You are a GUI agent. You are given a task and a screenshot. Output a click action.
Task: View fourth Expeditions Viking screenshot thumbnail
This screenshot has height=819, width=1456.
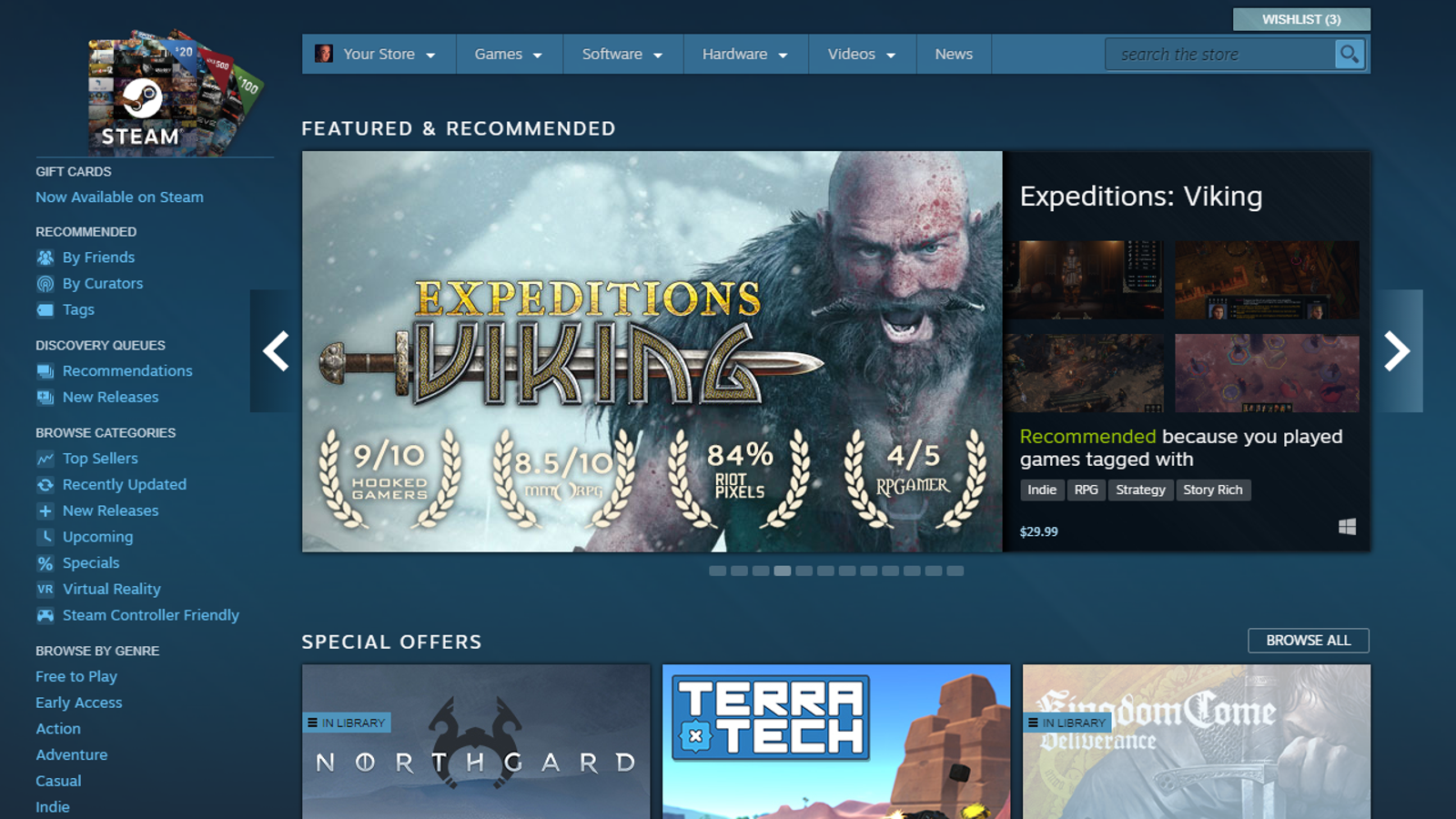pyautogui.click(x=1267, y=373)
